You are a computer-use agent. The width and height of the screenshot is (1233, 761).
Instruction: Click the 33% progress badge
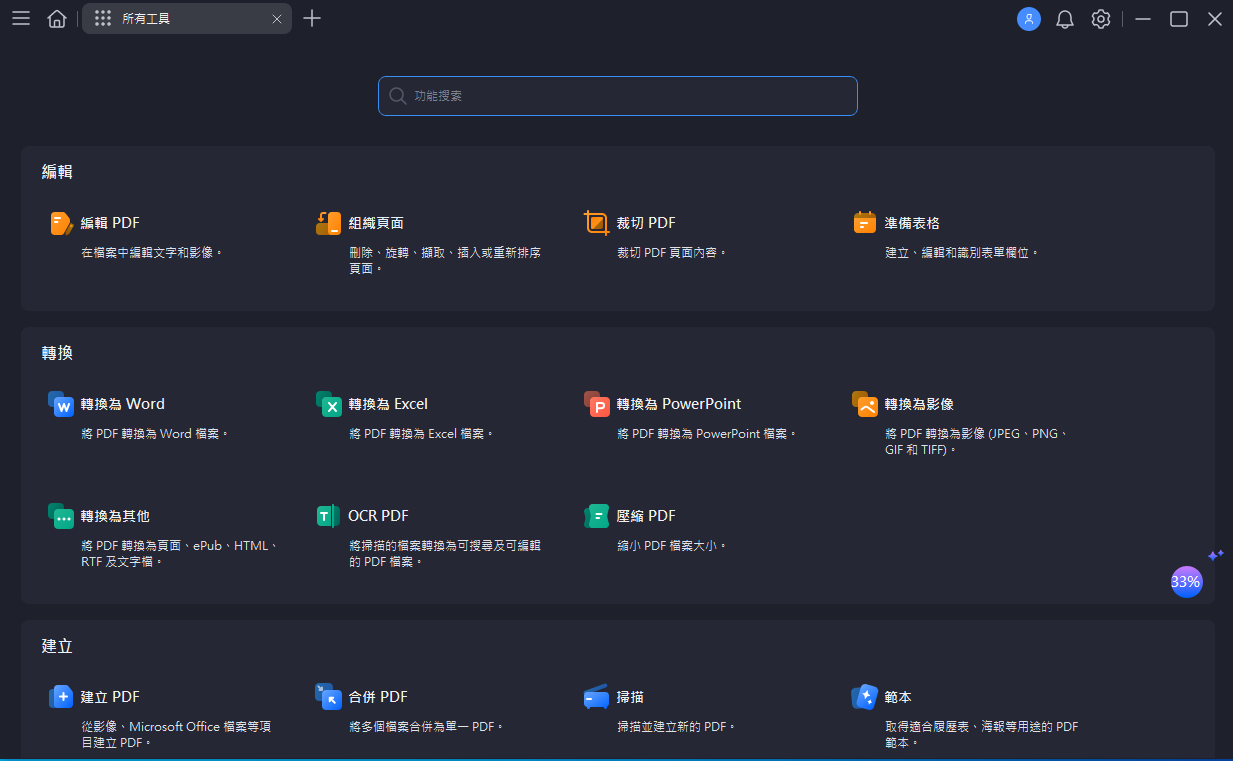click(x=1186, y=582)
